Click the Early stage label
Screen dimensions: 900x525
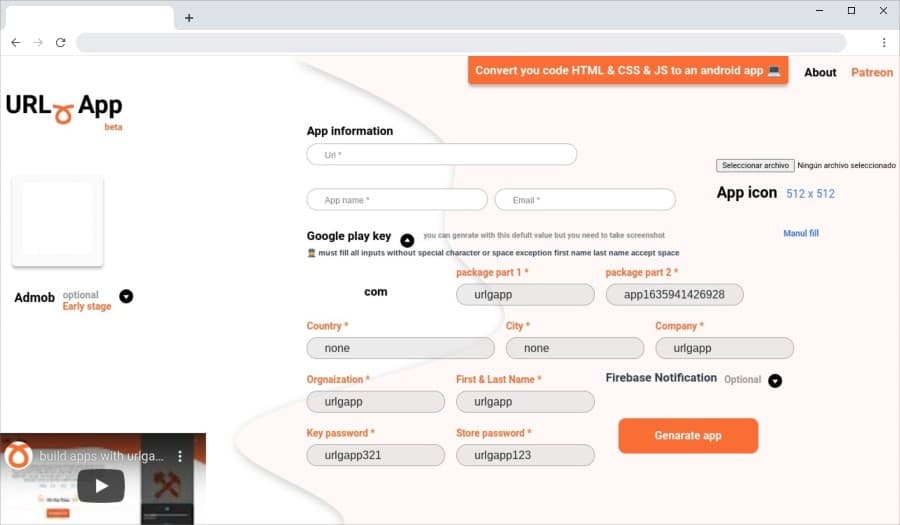tap(87, 306)
